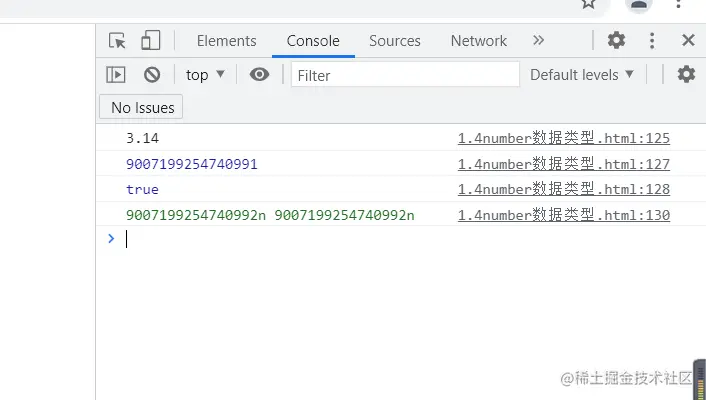This screenshot has height=400, width=706.
Task: Open source link html:125
Action: click(564, 138)
